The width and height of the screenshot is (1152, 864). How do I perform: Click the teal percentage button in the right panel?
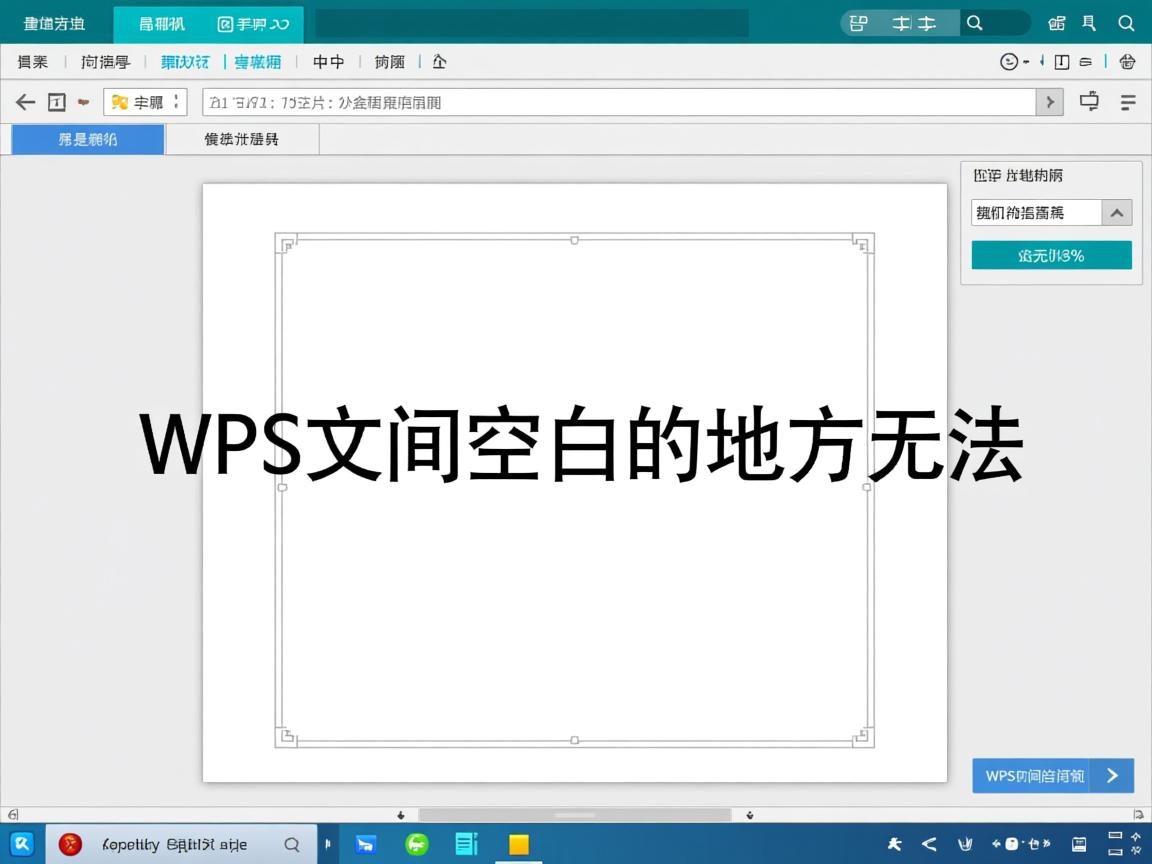coord(1050,255)
